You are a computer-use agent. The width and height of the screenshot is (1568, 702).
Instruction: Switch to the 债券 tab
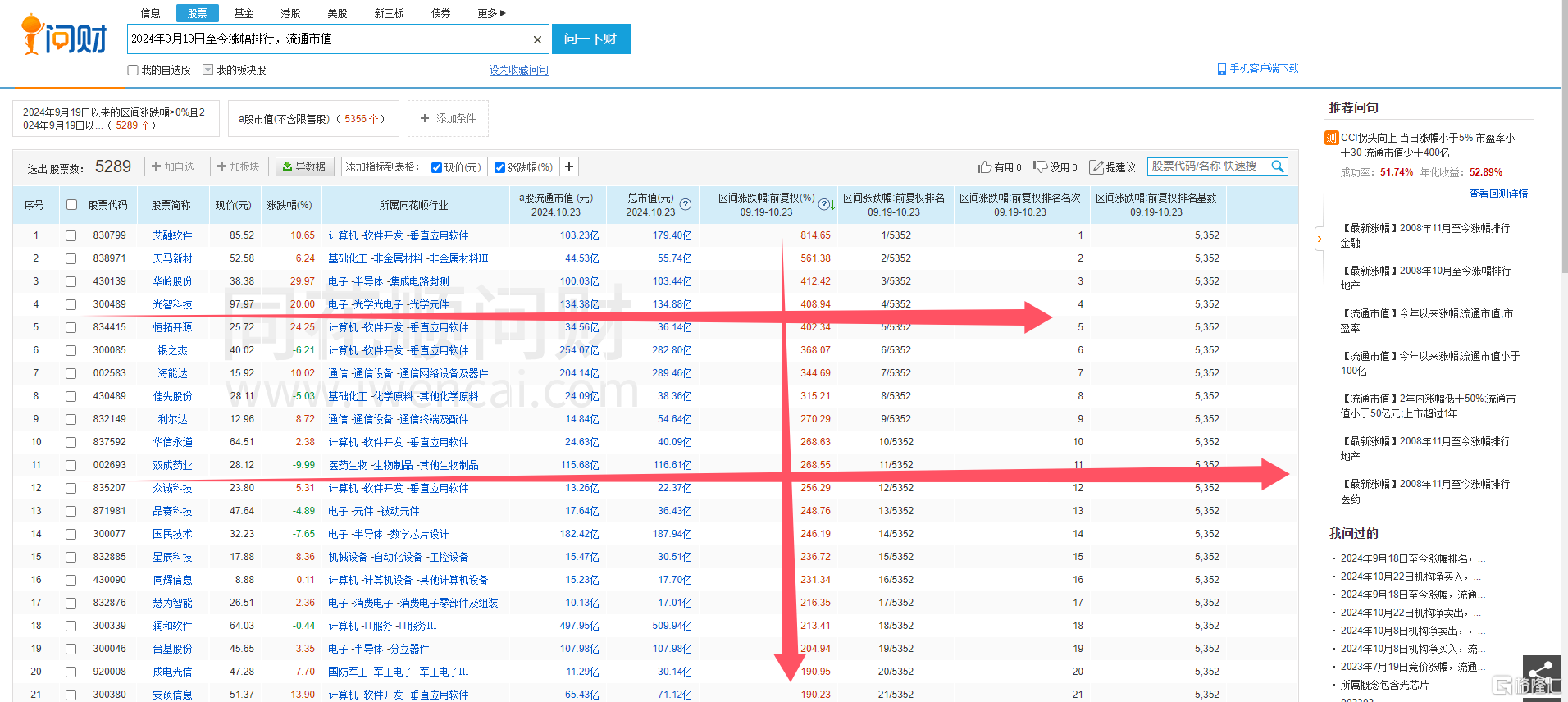[x=441, y=13]
